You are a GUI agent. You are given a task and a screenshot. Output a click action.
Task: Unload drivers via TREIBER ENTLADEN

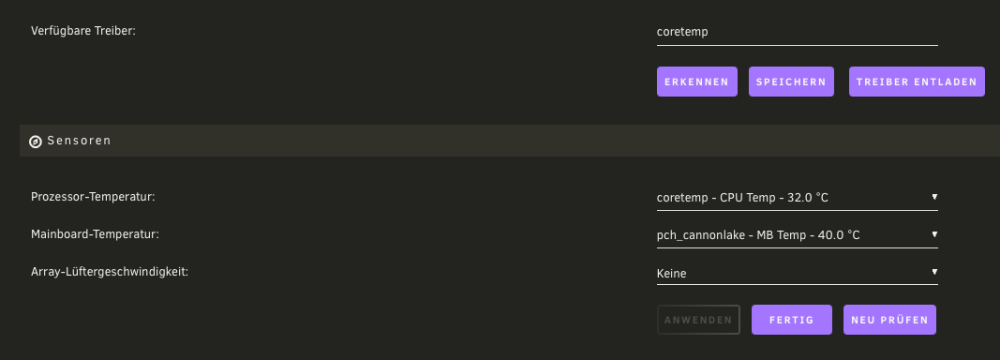[916, 82]
